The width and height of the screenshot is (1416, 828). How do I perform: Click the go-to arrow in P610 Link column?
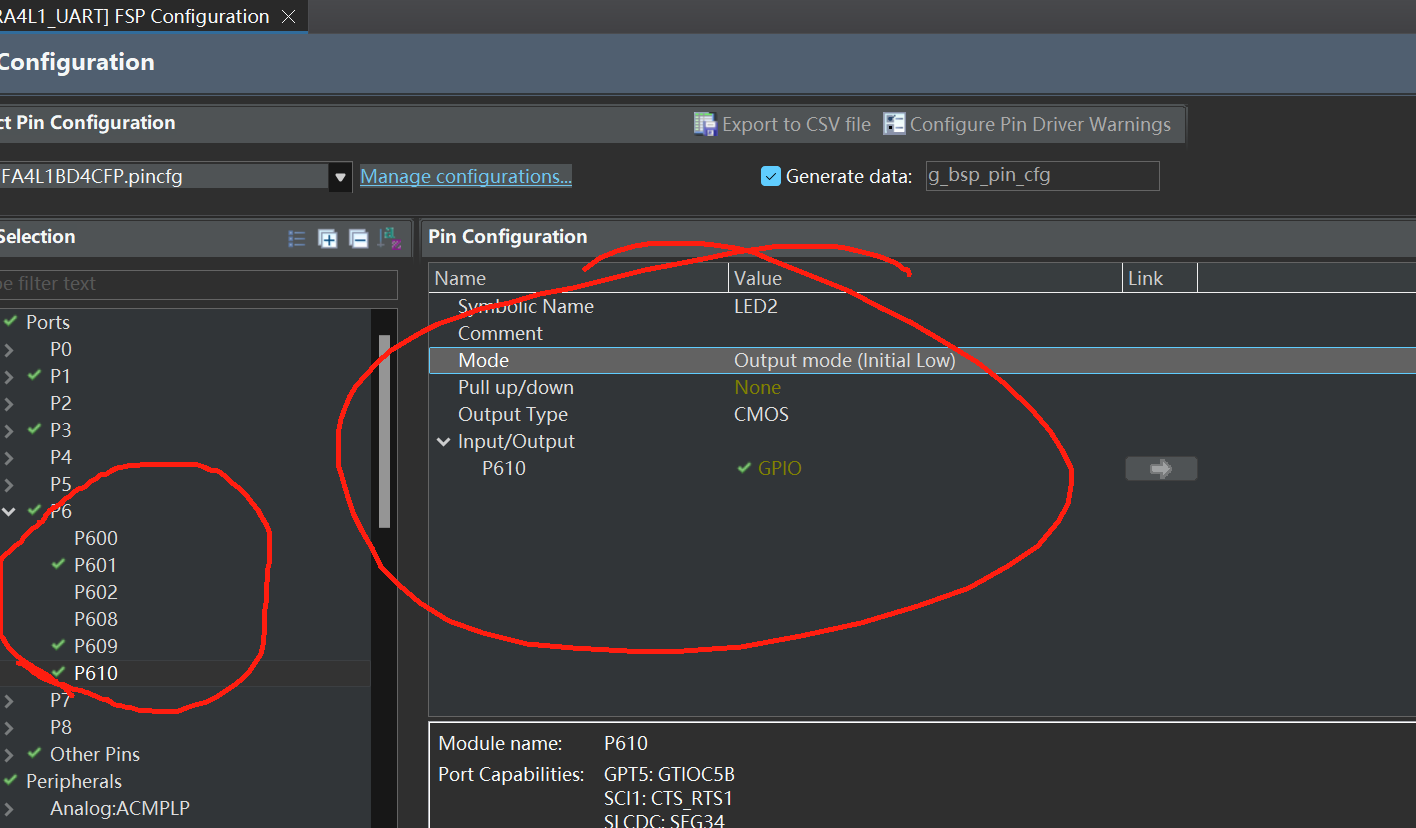pyautogui.click(x=1160, y=468)
